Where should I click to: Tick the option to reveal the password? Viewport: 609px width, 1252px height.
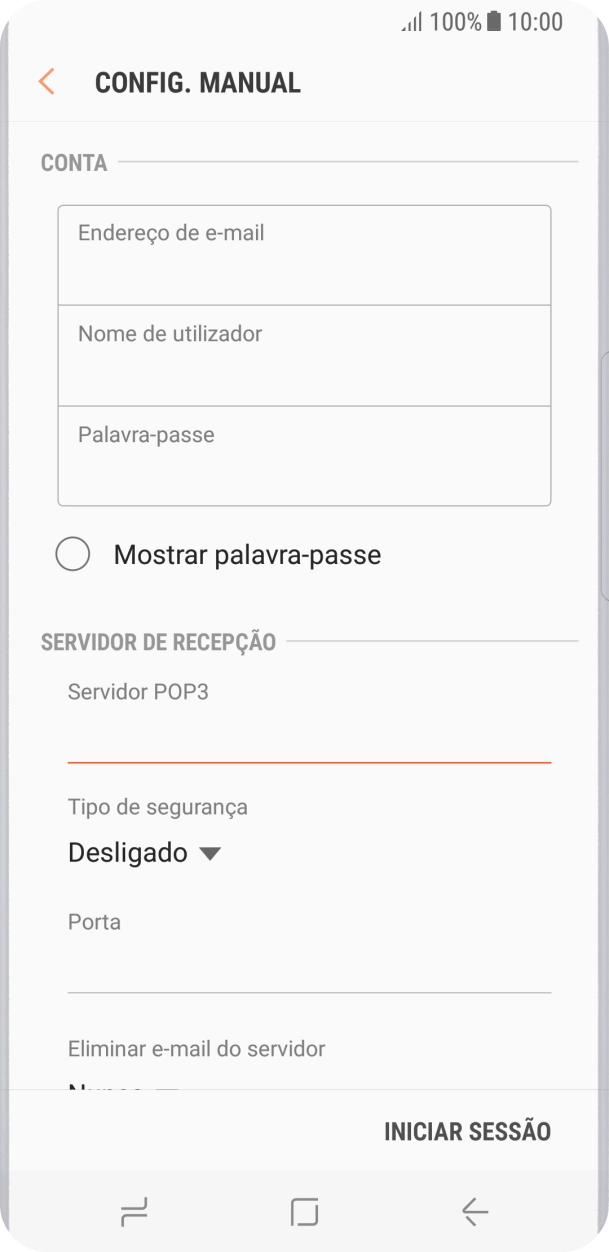tap(72, 554)
